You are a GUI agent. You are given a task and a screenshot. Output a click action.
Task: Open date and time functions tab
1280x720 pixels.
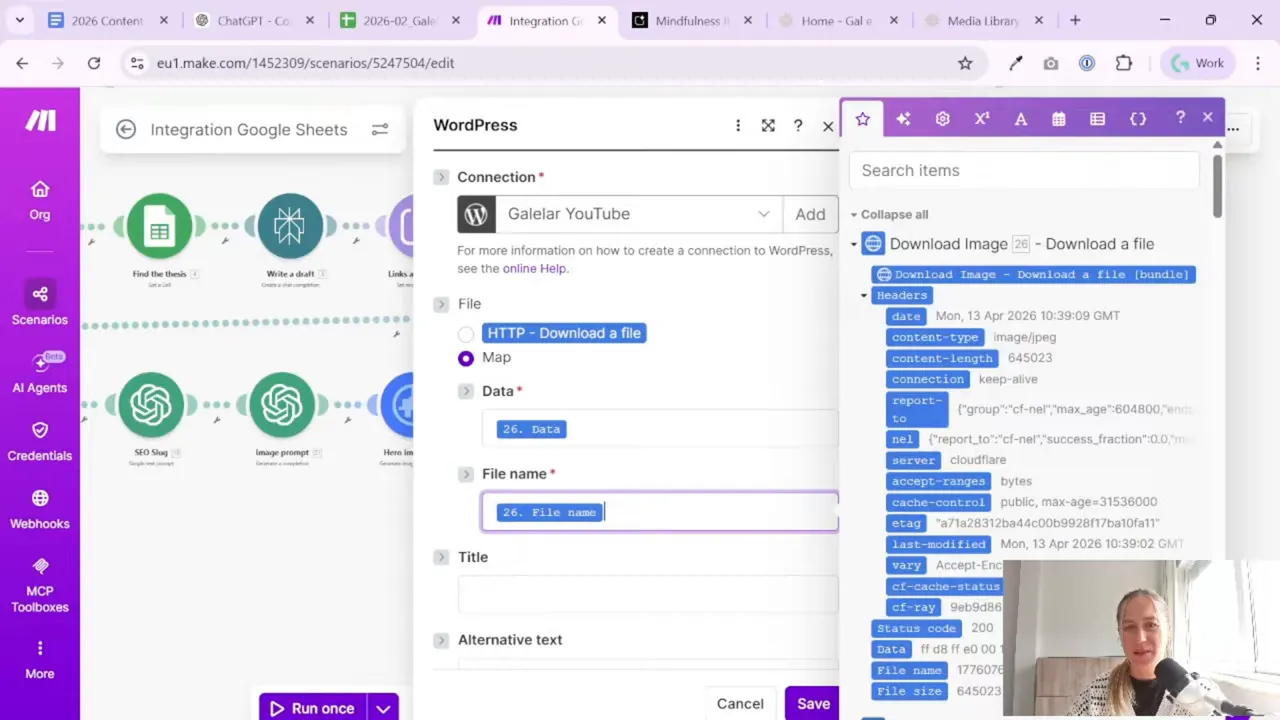(1059, 119)
